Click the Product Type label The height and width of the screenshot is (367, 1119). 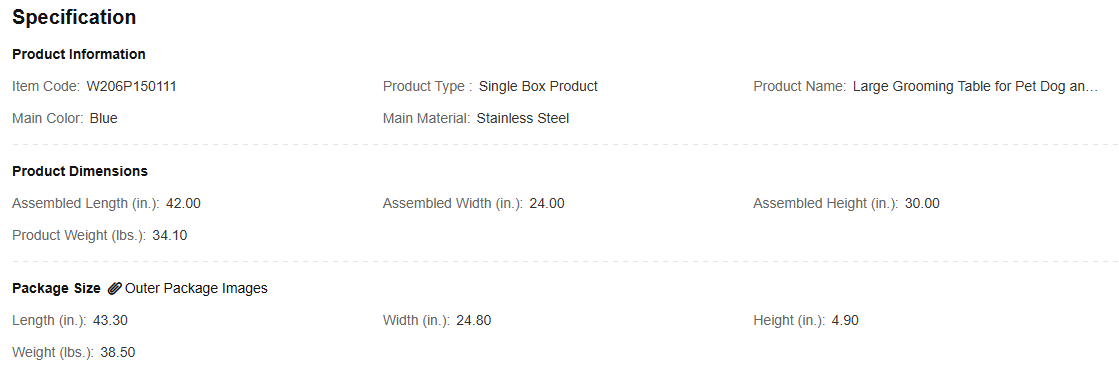(427, 86)
